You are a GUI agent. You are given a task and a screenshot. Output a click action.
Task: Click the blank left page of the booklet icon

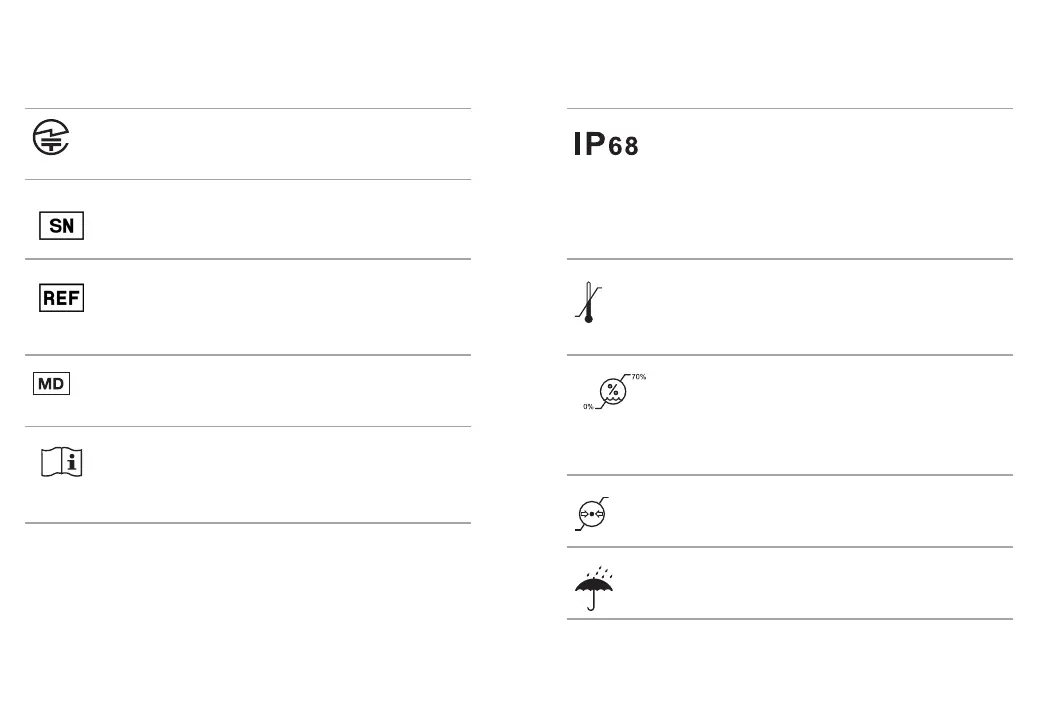point(51,462)
